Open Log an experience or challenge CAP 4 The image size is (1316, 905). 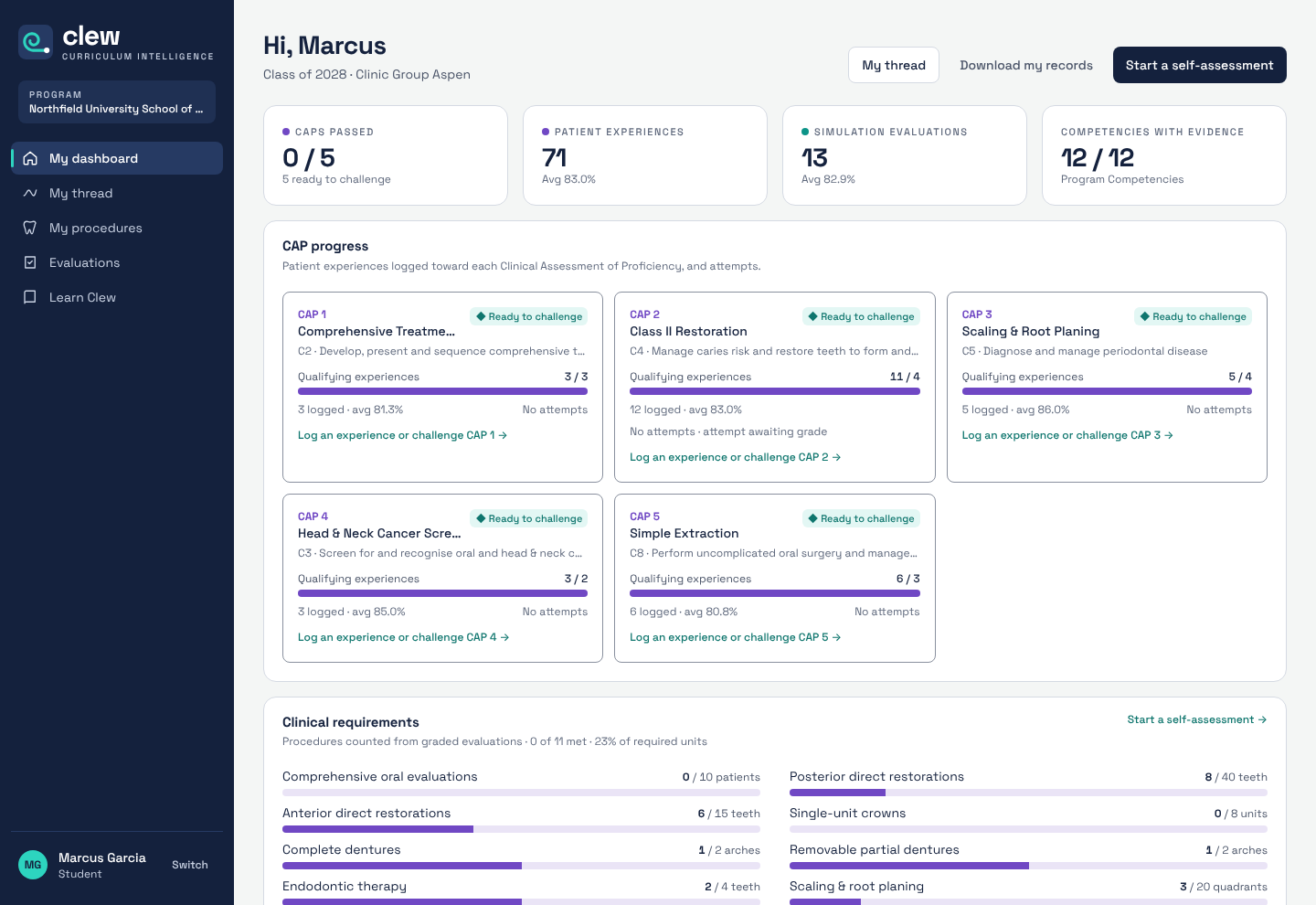coord(403,637)
